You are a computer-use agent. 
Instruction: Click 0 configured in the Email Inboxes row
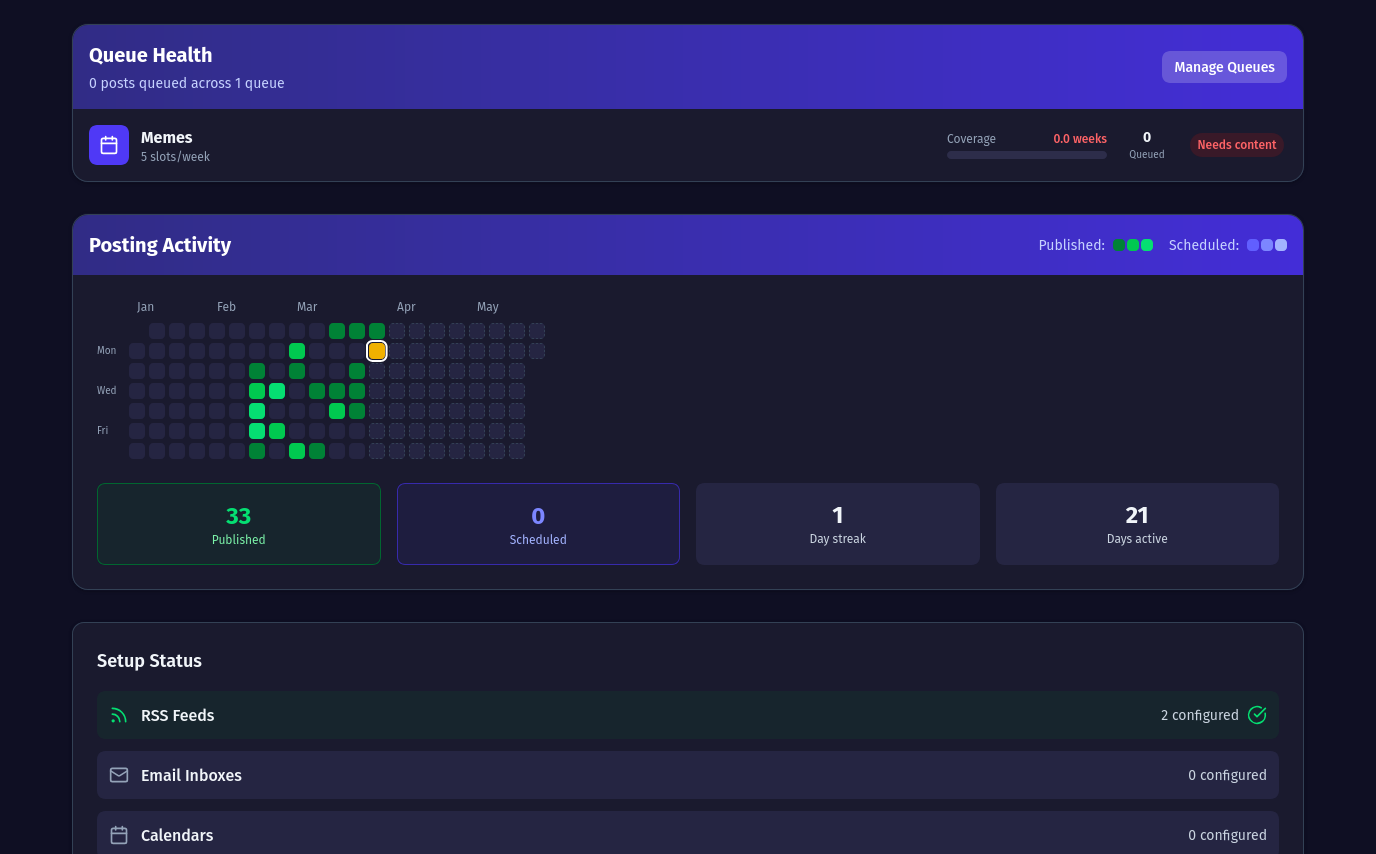tap(1227, 775)
